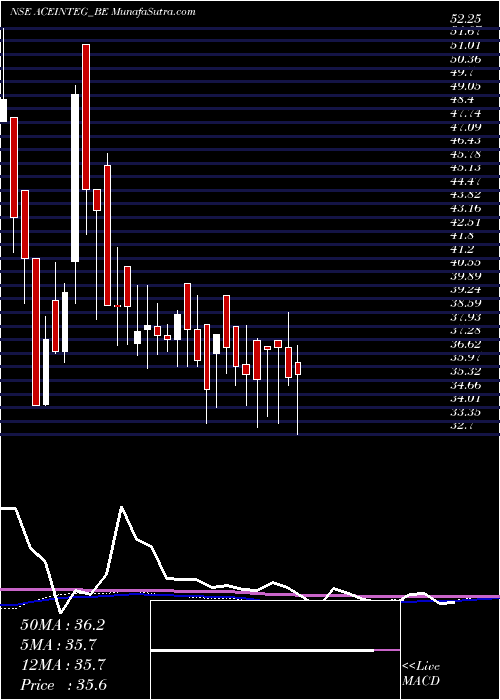Click the 46.43 price axis label

click(x=466, y=141)
